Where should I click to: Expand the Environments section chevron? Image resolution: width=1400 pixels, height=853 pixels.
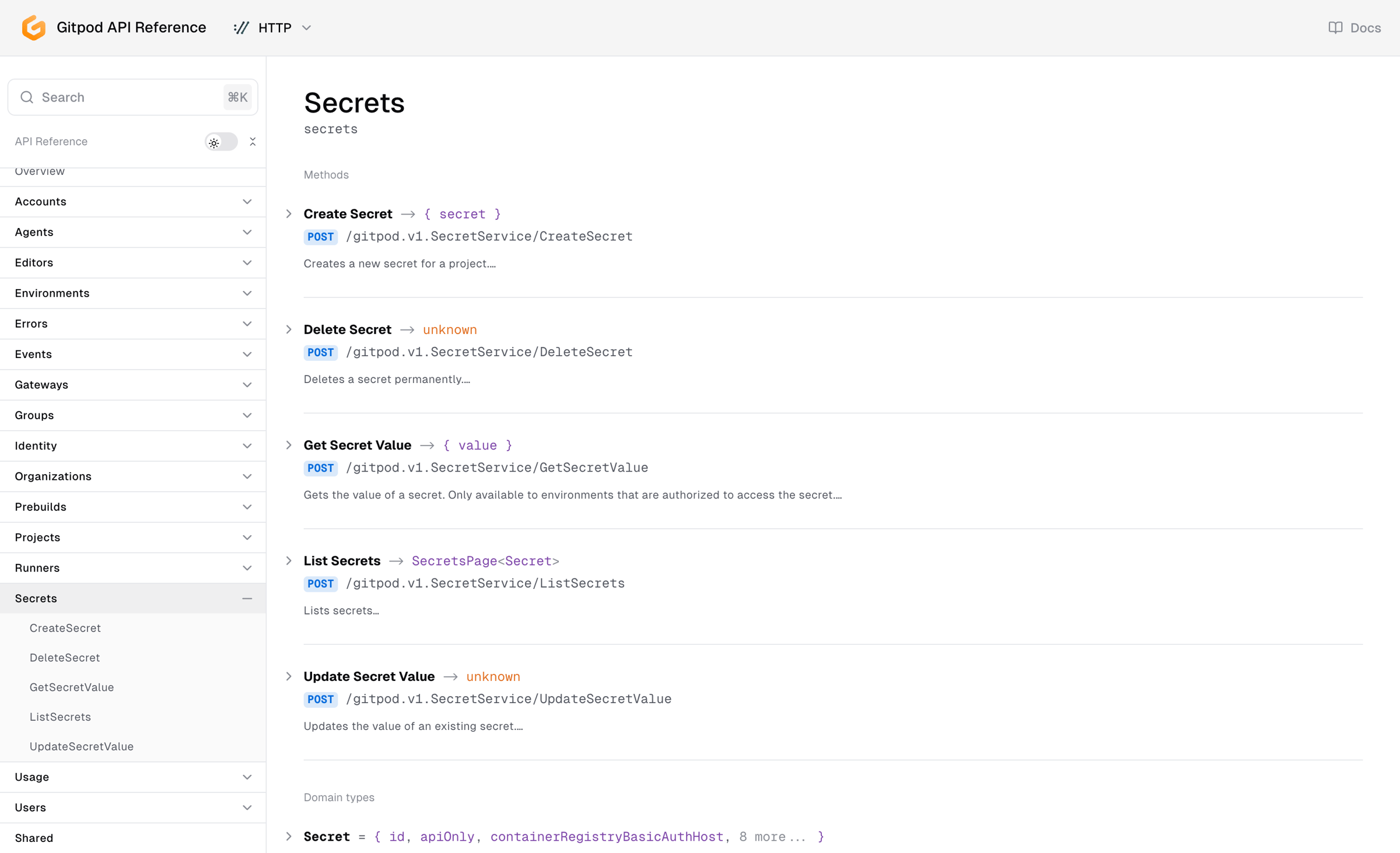click(x=247, y=293)
